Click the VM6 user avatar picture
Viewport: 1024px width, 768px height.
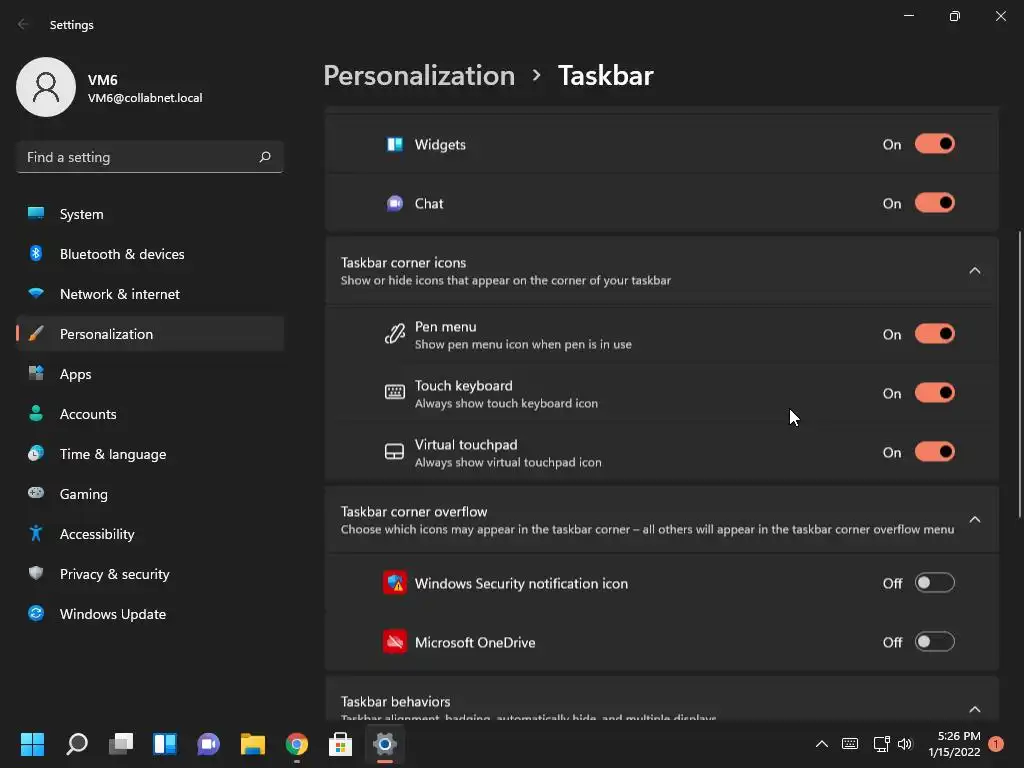pos(46,87)
